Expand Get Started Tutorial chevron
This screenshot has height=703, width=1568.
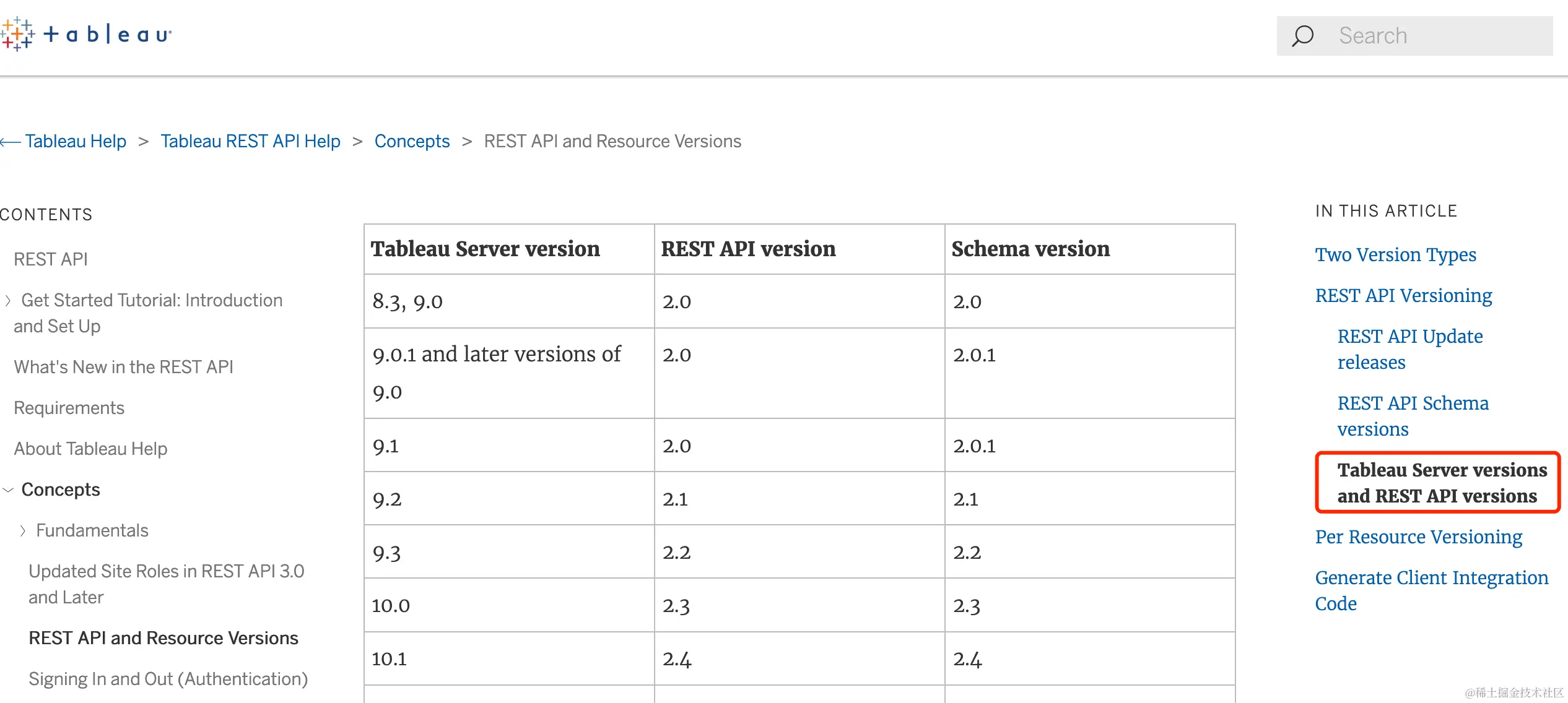8,301
